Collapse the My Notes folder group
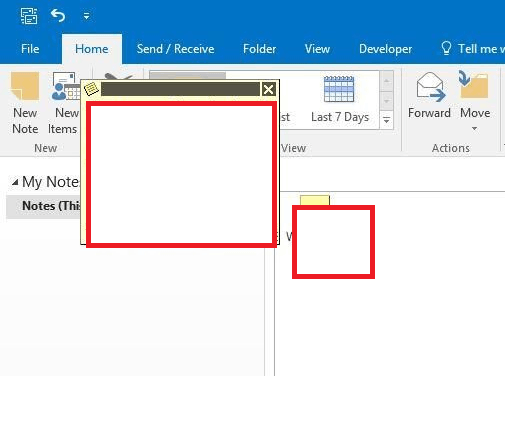Viewport: 506px width, 437px height. (x=15, y=182)
